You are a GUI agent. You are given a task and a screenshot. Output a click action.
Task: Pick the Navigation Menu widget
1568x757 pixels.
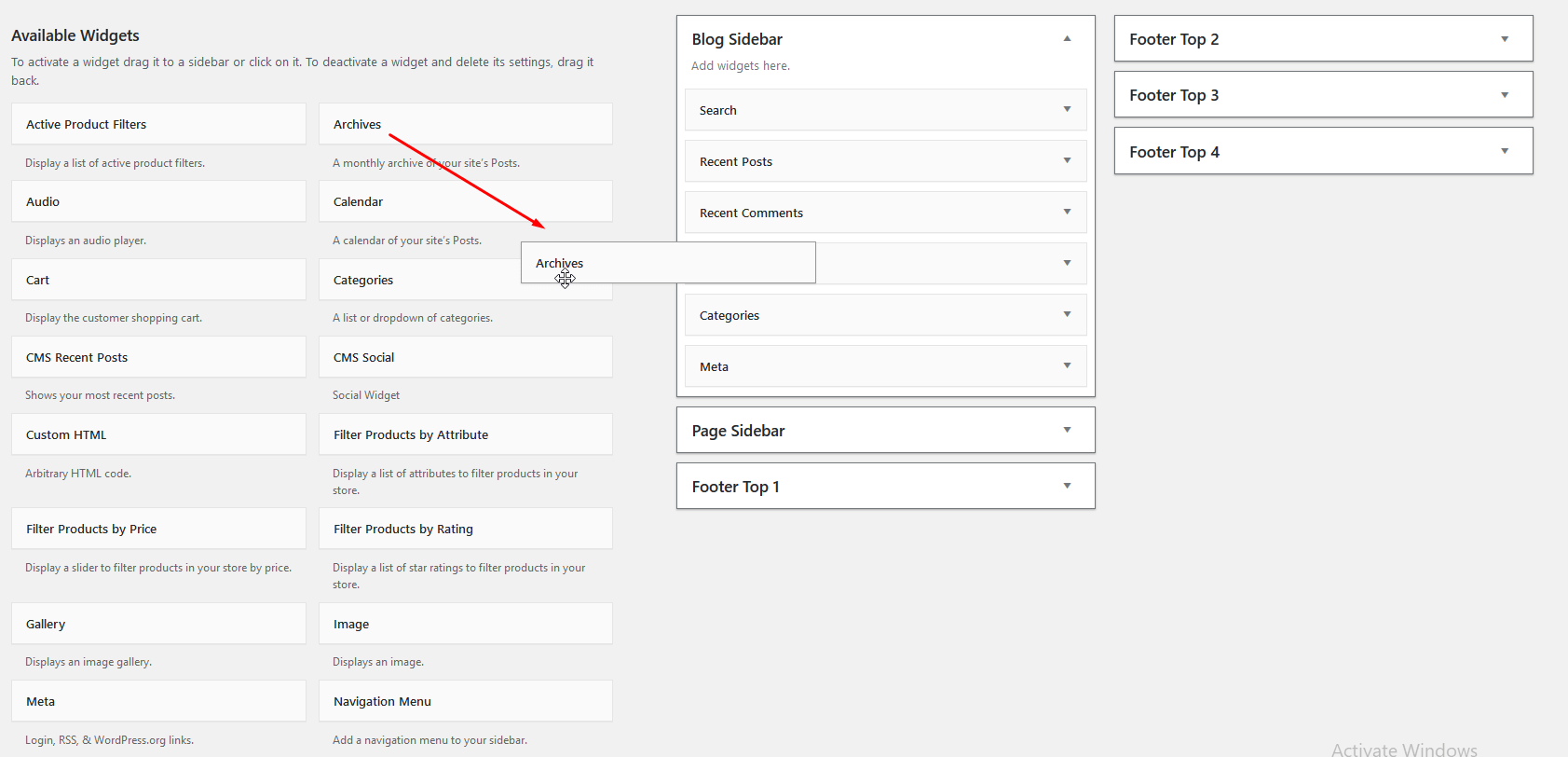[465, 701]
